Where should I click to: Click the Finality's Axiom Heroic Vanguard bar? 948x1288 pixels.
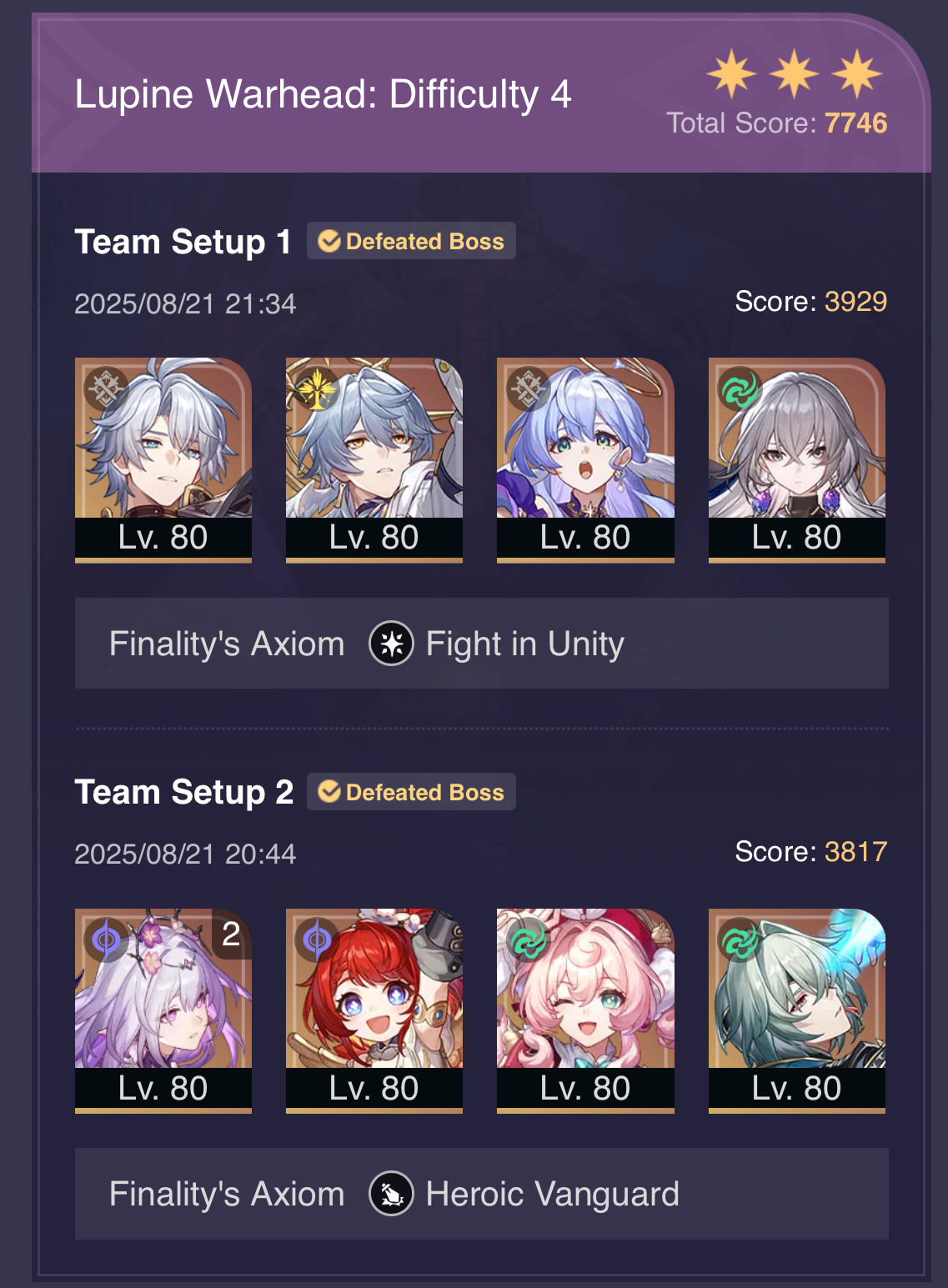tap(482, 1194)
